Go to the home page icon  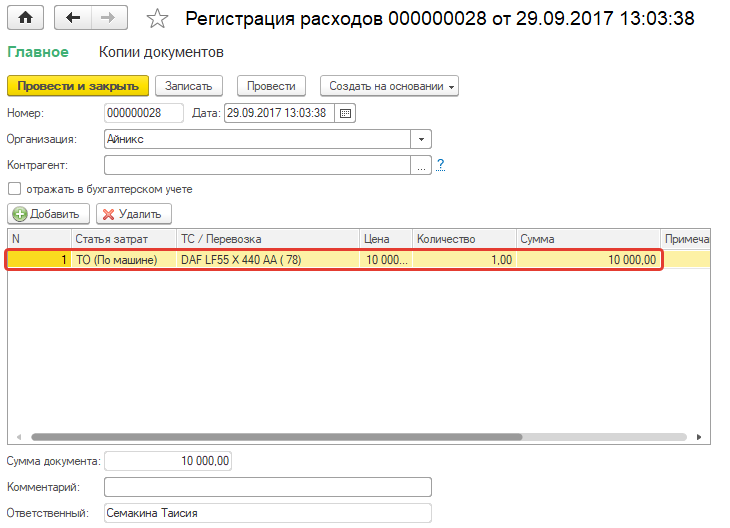coord(26,18)
